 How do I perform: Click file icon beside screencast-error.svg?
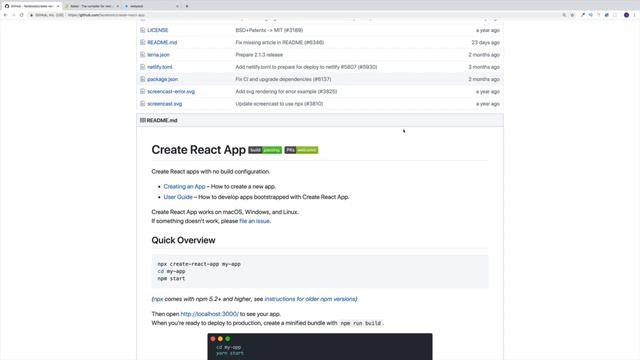142,91
